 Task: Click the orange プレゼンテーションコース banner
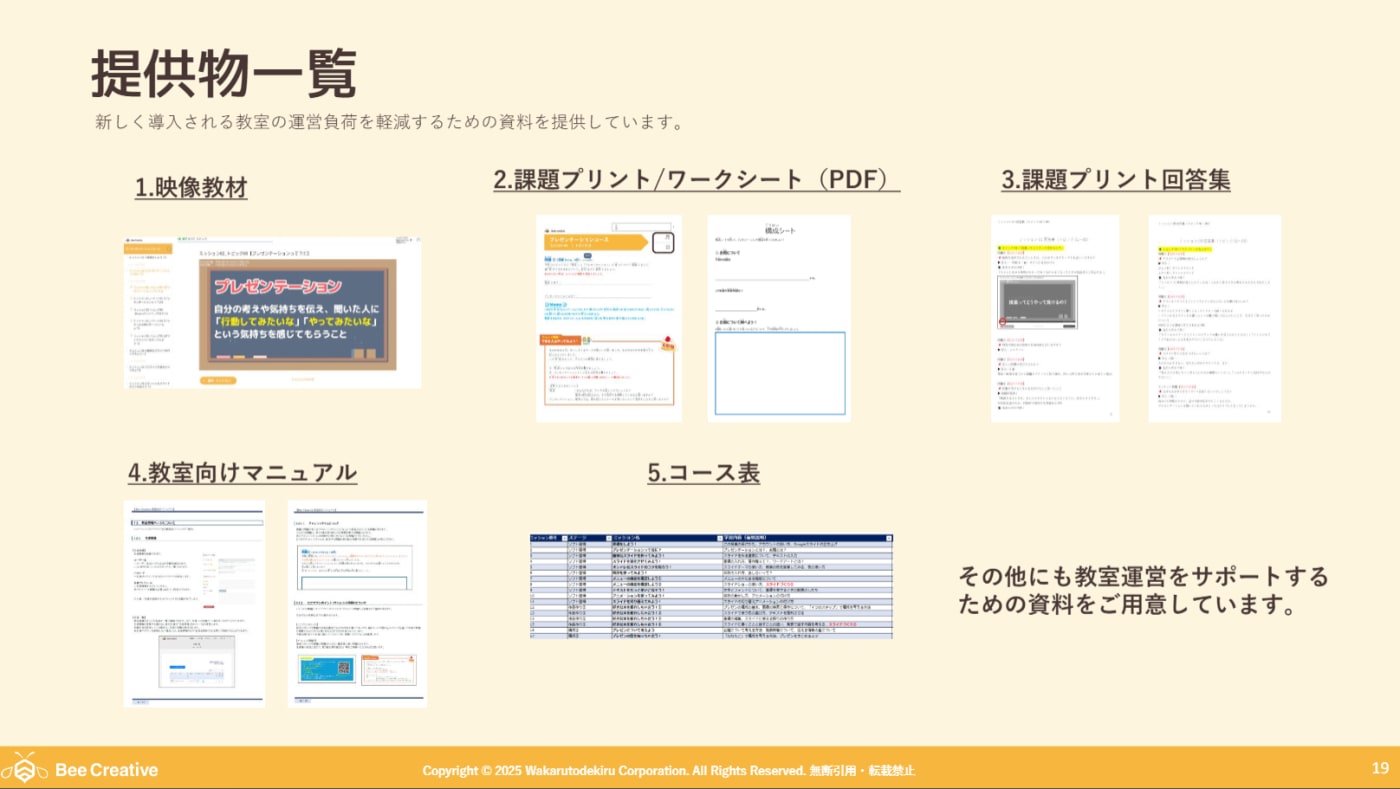point(597,240)
